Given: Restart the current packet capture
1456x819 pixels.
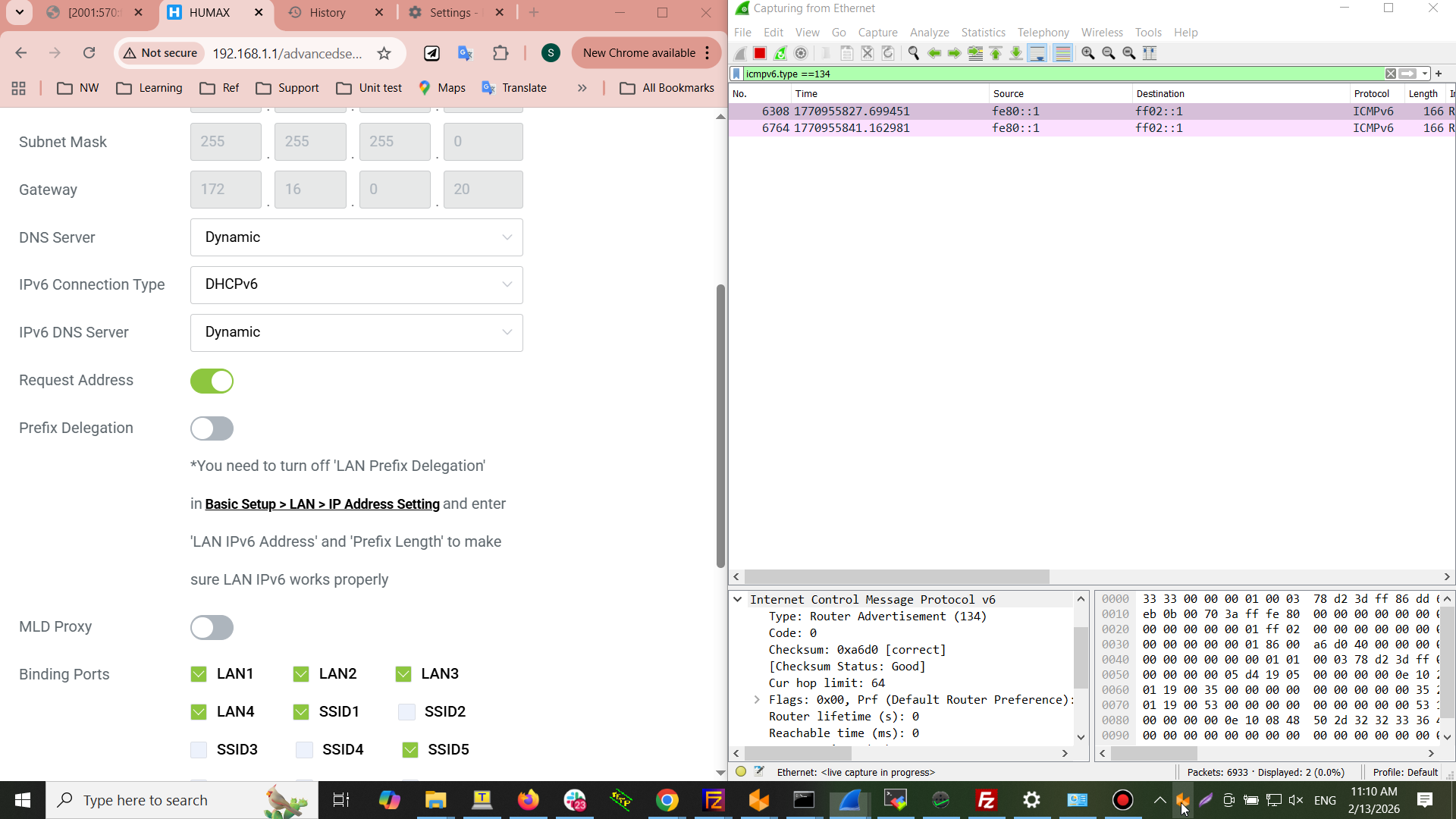Looking at the screenshot, I should tap(780, 53).
